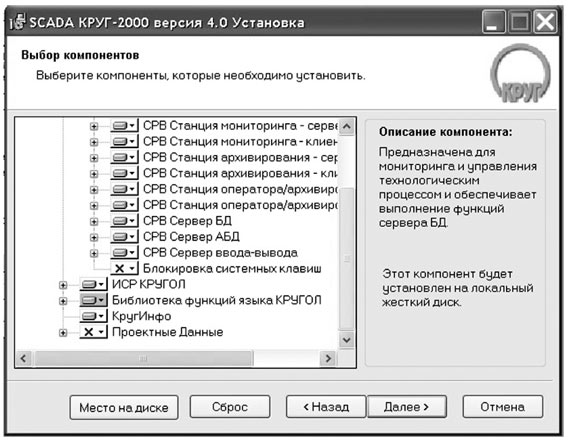Image resolution: width=570 pixels, height=443 pixels.
Task: Open X state icon for Блокировка системных клавиш
Action: coord(124,269)
